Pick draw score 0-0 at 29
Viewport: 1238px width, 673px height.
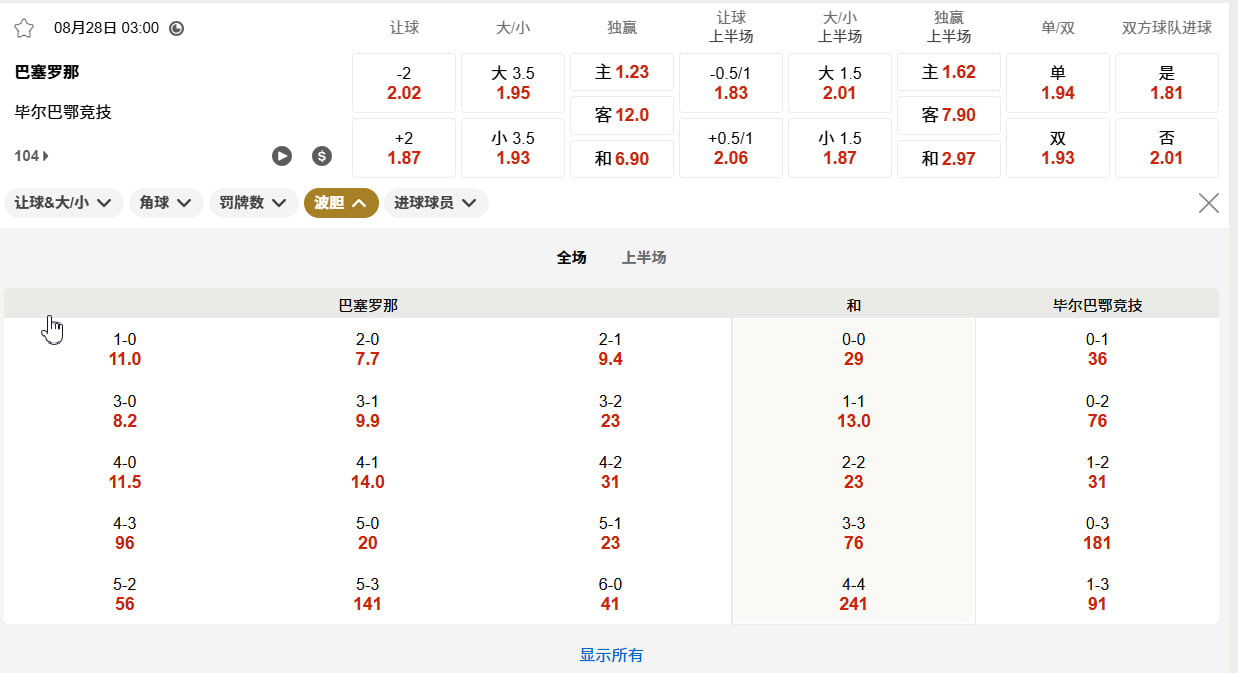click(x=854, y=350)
